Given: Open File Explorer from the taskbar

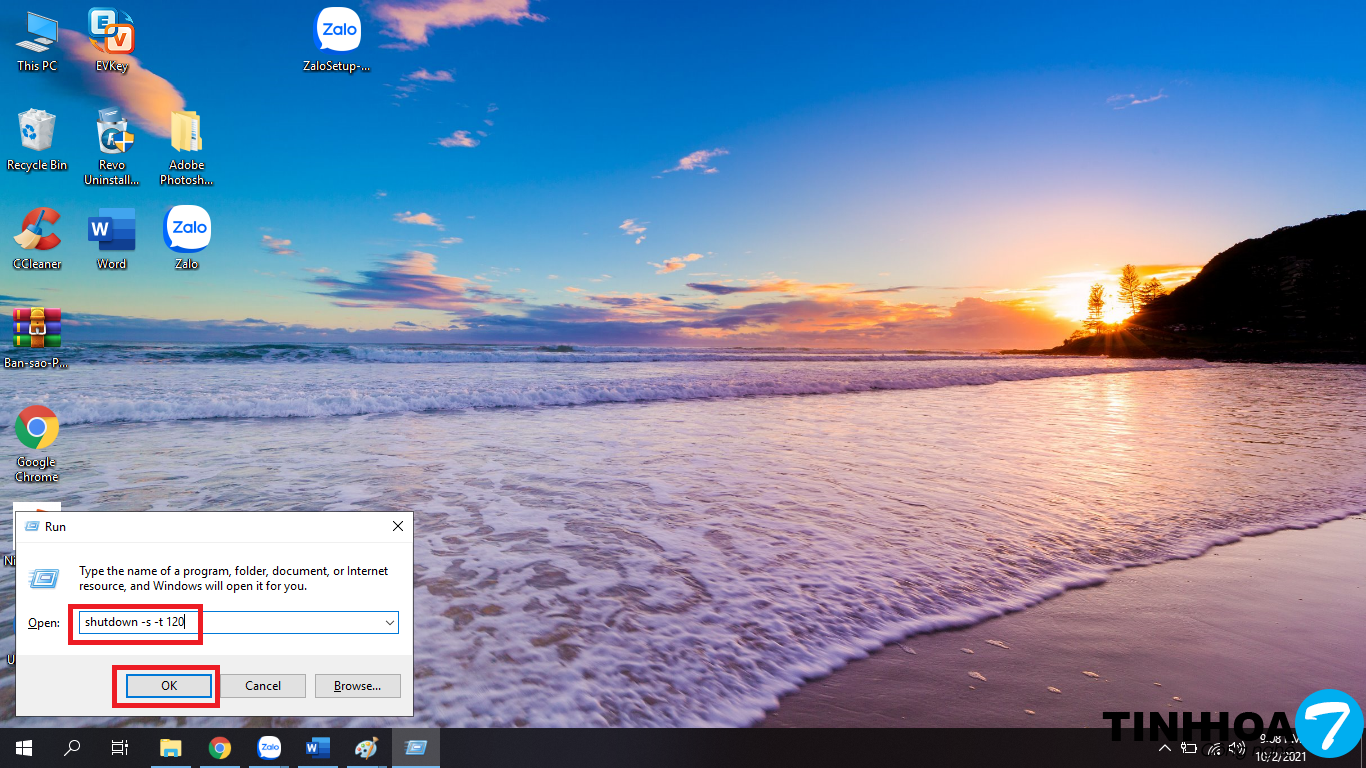Looking at the screenshot, I should [171, 748].
